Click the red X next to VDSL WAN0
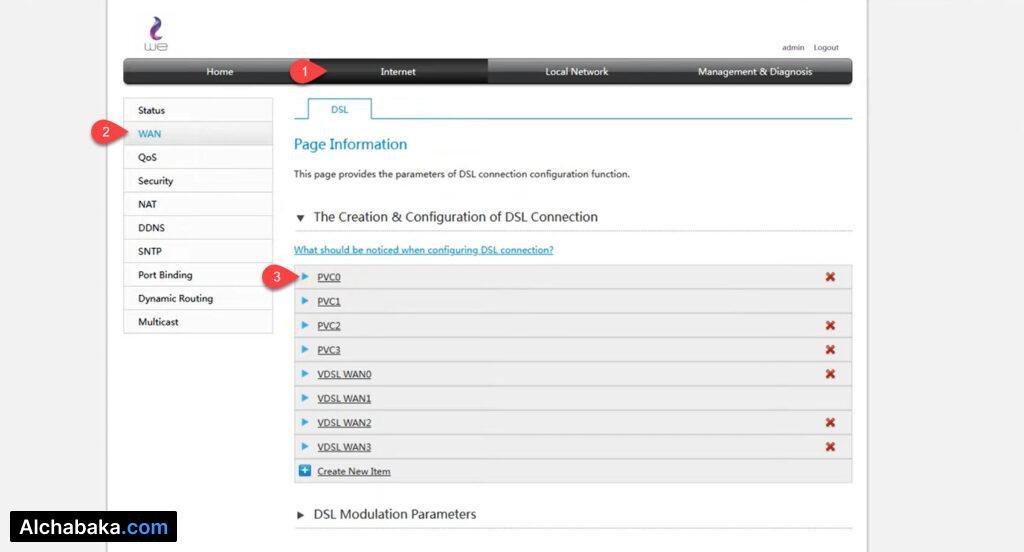1024x552 pixels. point(830,374)
